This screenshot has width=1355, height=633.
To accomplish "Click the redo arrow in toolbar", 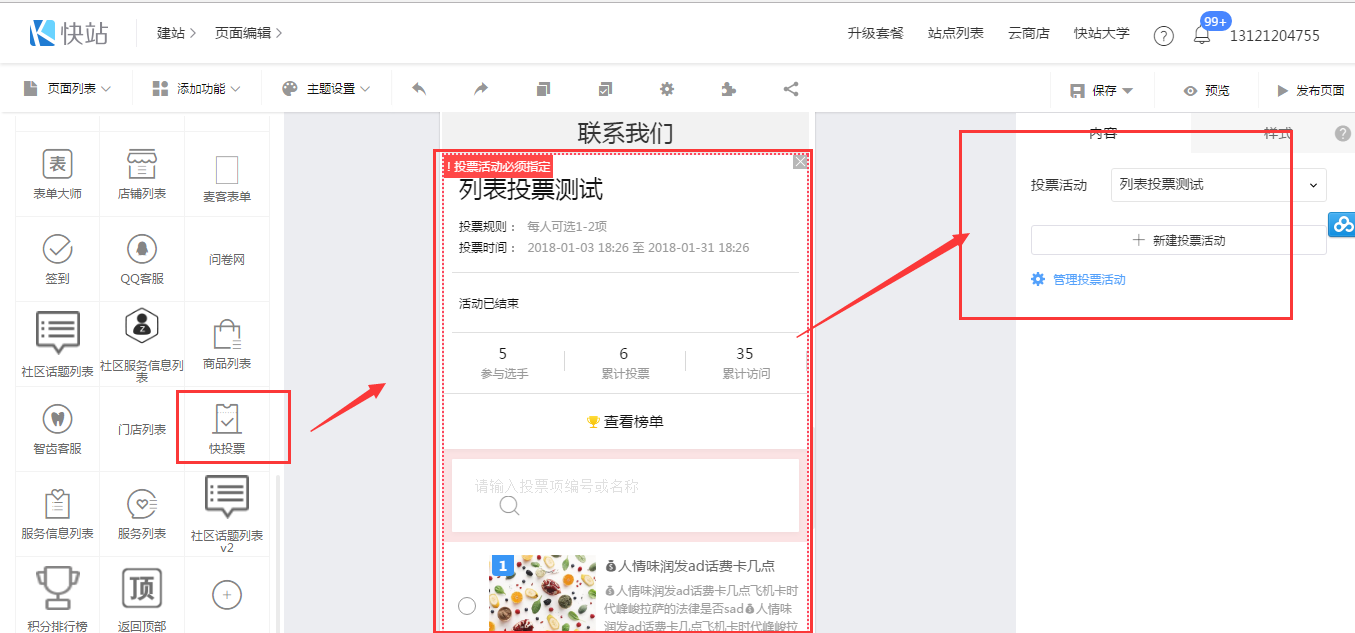I will pyautogui.click(x=481, y=89).
